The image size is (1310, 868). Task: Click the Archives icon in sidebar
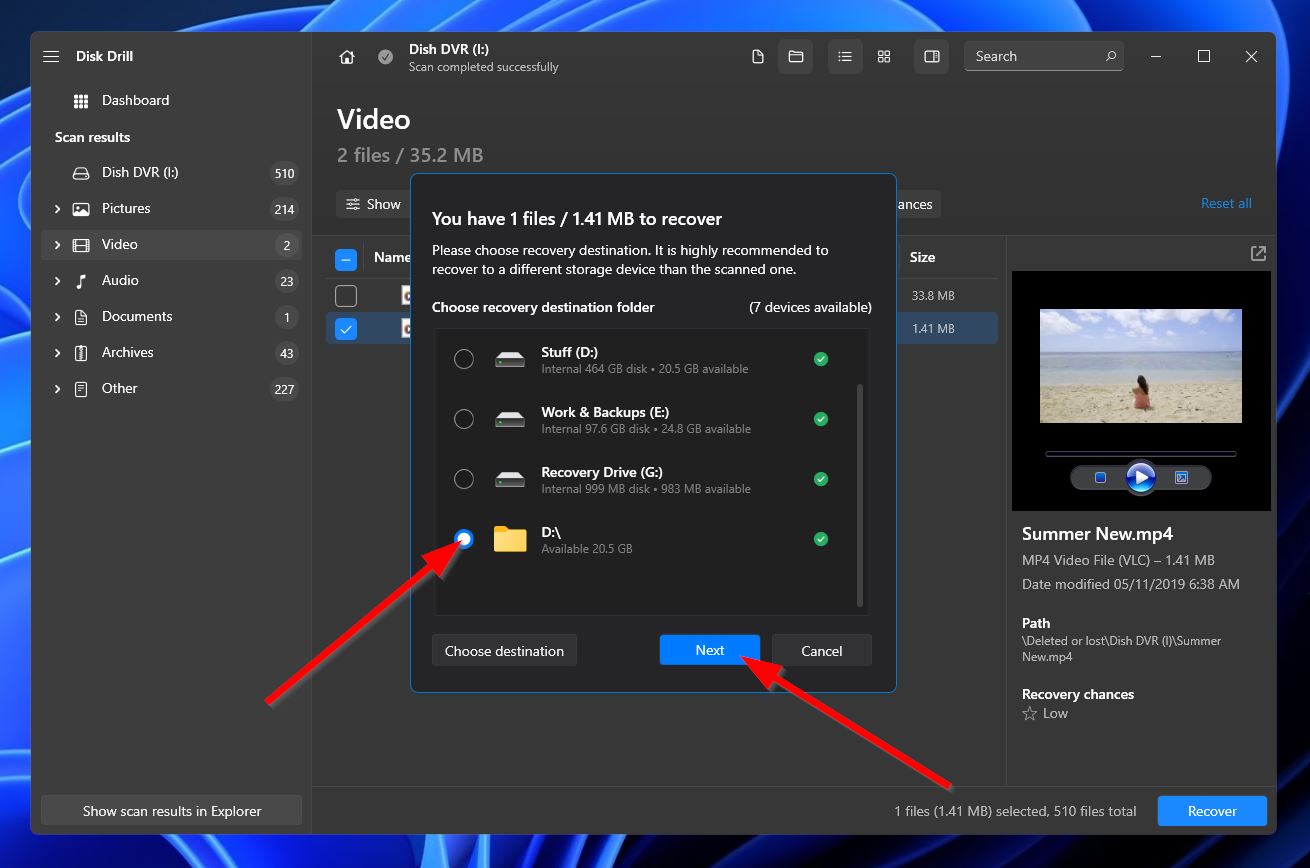click(x=81, y=353)
